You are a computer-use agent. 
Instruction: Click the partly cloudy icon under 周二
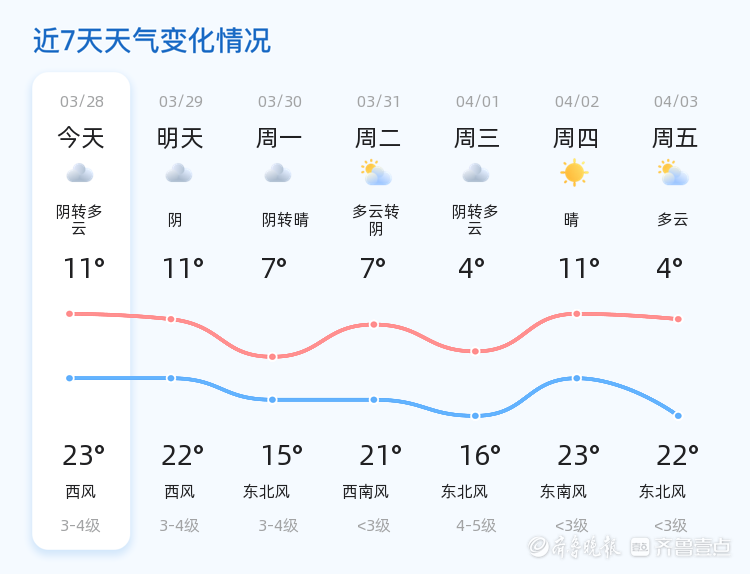[376, 173]
